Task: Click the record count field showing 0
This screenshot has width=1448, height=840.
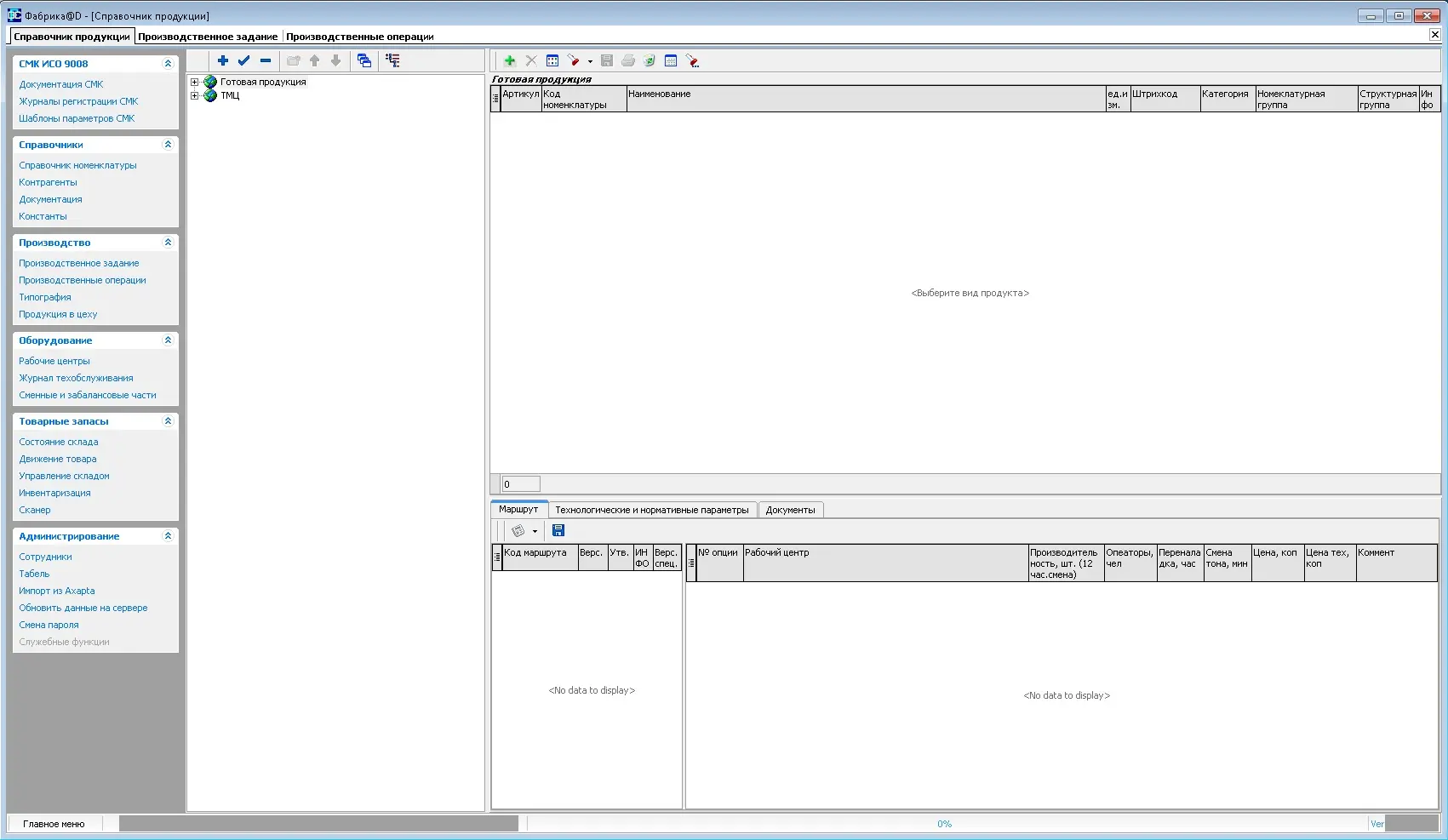Action: [521, 484]
